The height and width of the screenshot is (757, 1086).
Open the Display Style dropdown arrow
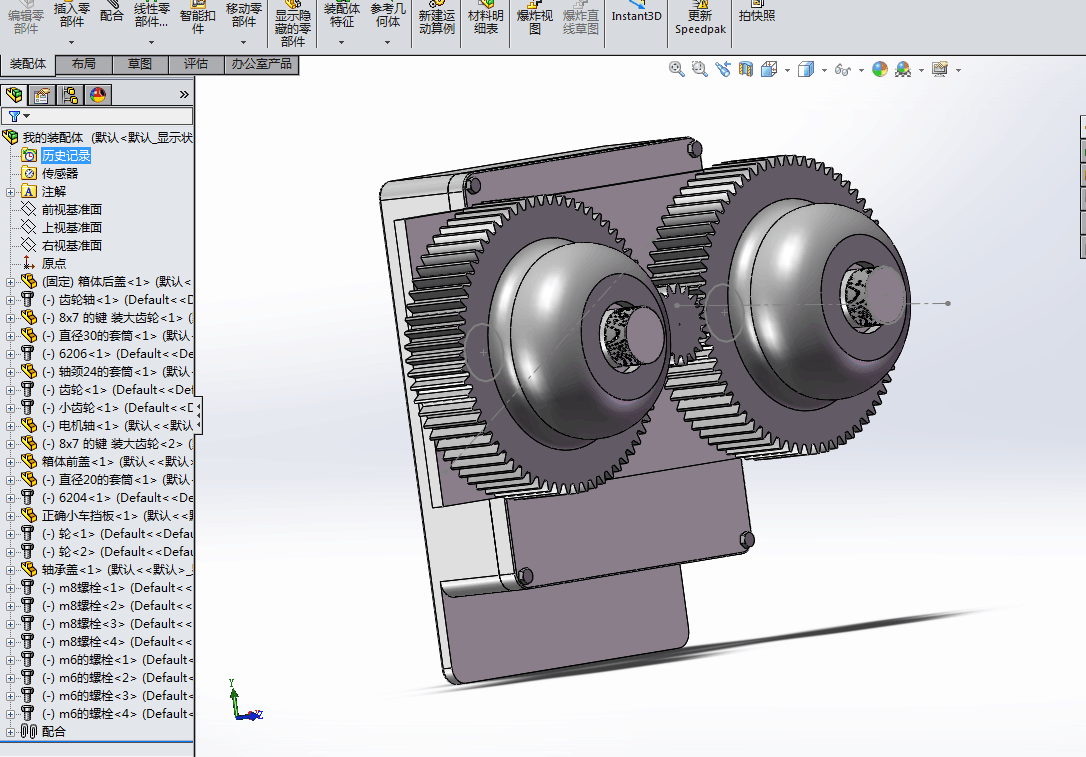(x=824, y=70)
